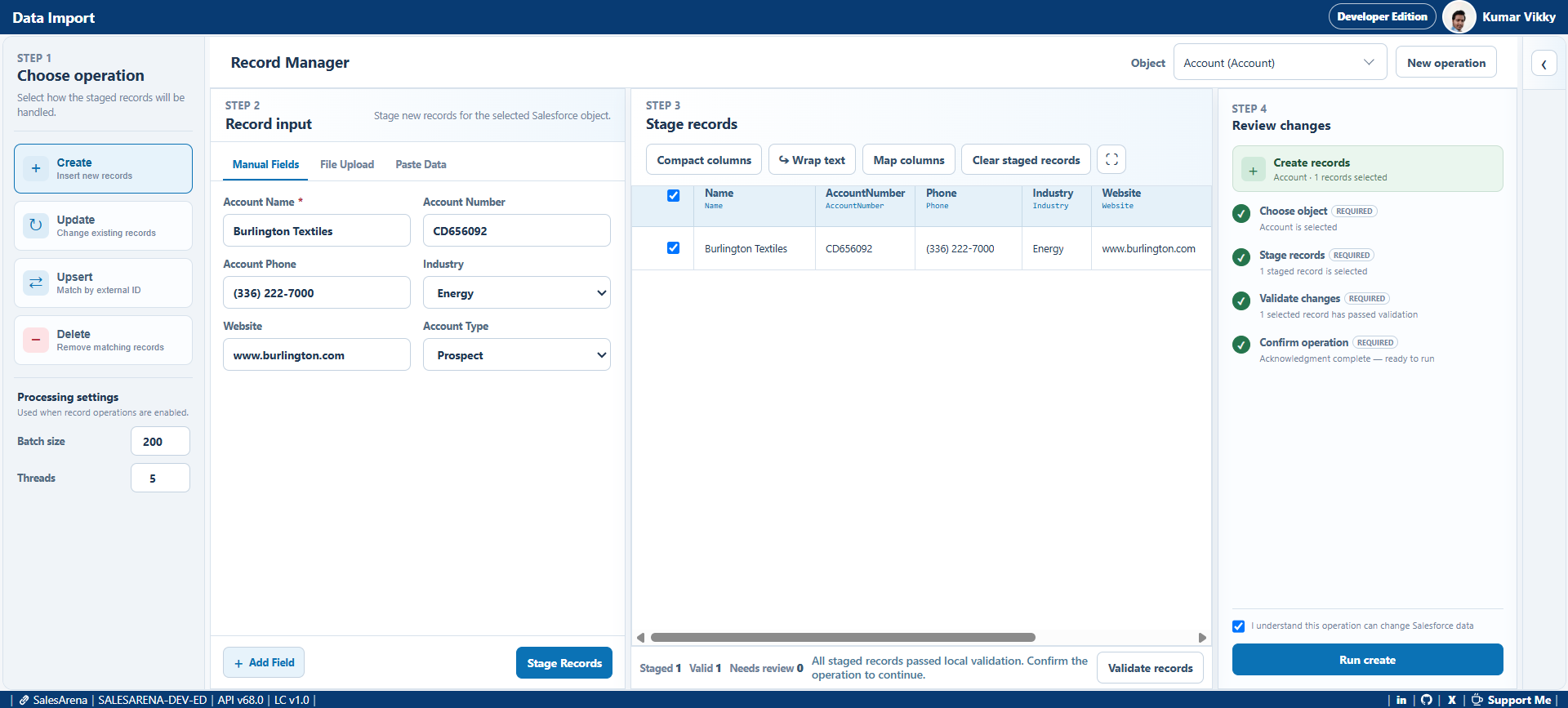Open the Object dropdown showing Account

[1280, 63]
